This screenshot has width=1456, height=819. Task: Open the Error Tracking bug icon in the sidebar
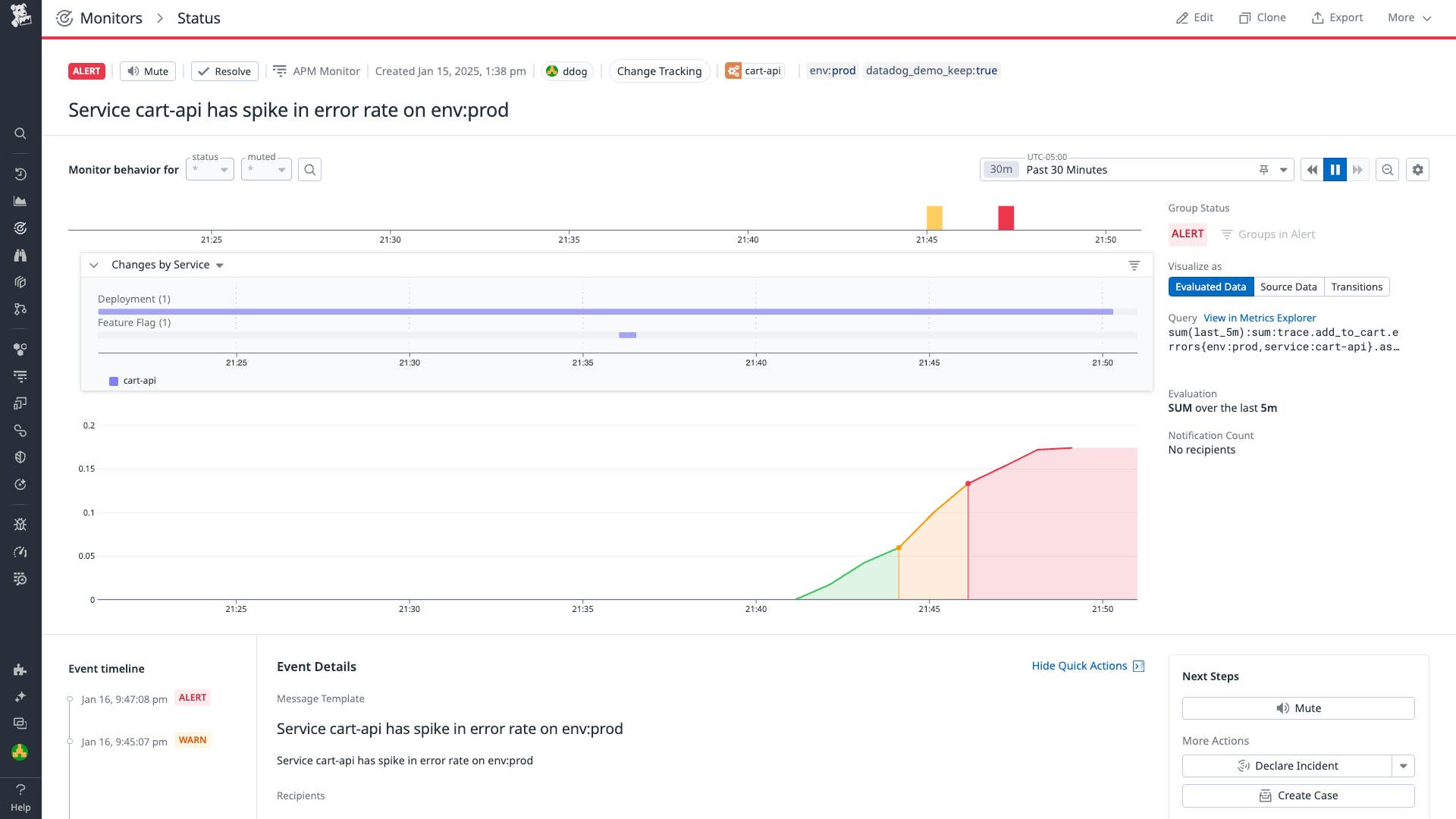click(20, 524)
